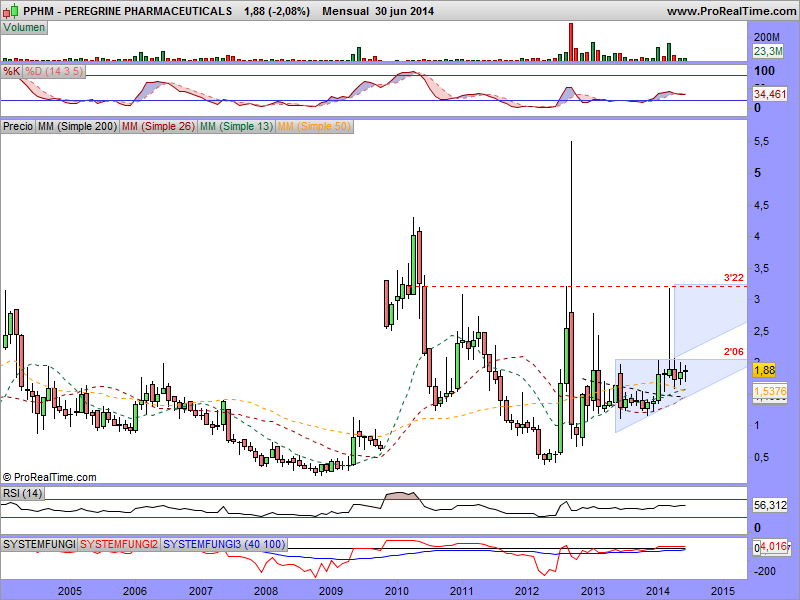Screen dimensions: 800x600
Task: Click the candlestick chart icon beside PPHM
Action: coord(11,11)
